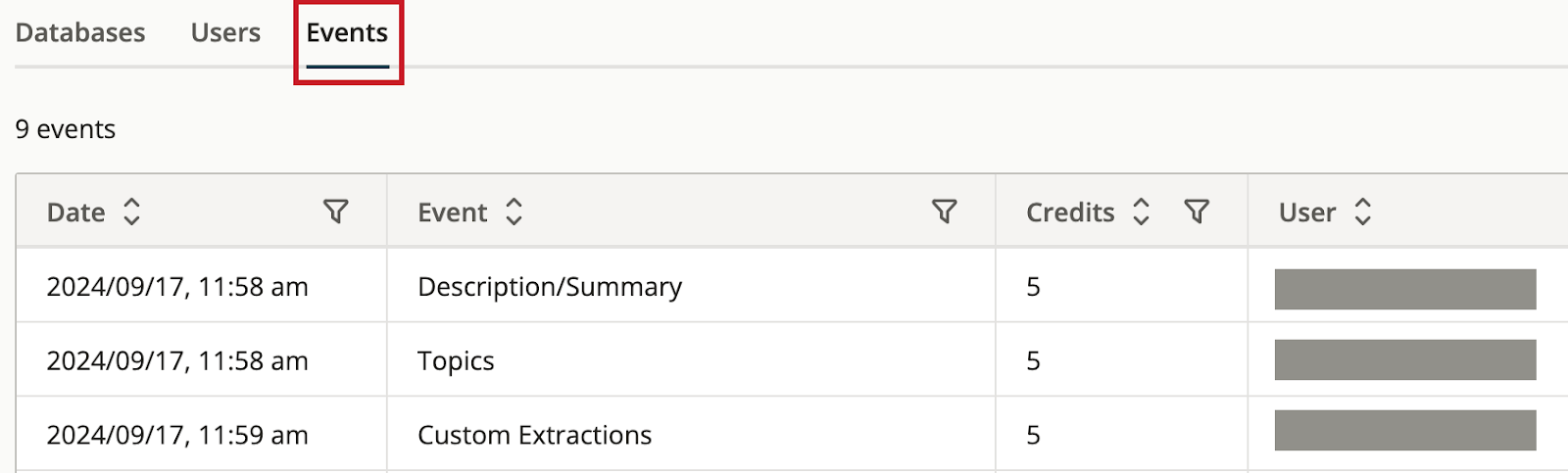1568x473 pixels.
Task: Sort by Event using sort arrows
Action: pos(514,212)
